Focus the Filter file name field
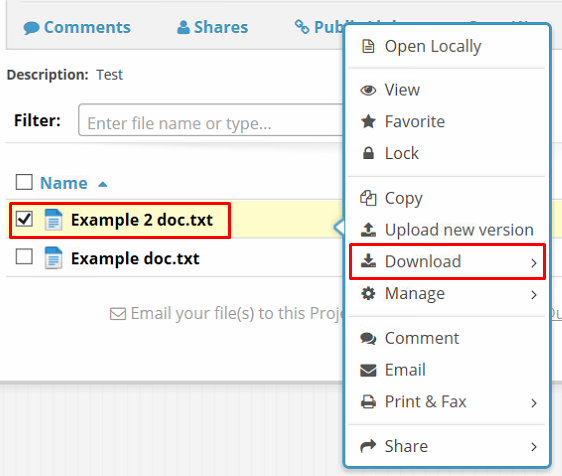The height and width of the screenshot is (476, 562). point(211,120)
